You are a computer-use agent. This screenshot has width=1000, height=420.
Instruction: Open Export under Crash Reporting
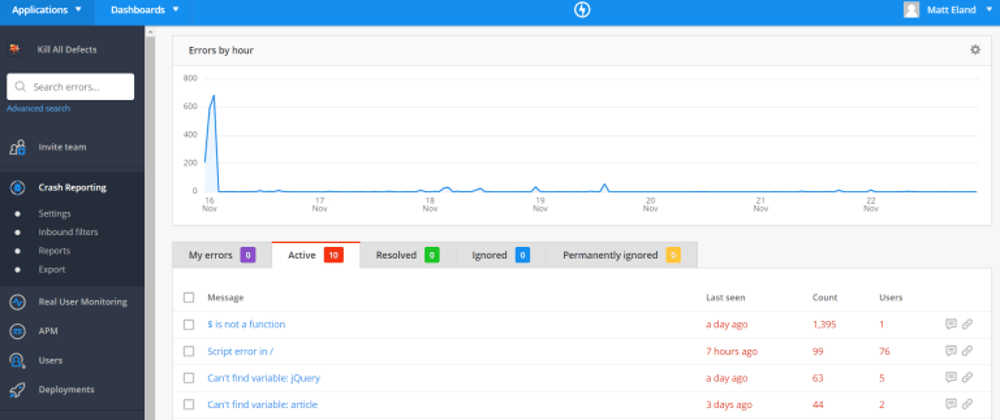(x=52, y=270)
